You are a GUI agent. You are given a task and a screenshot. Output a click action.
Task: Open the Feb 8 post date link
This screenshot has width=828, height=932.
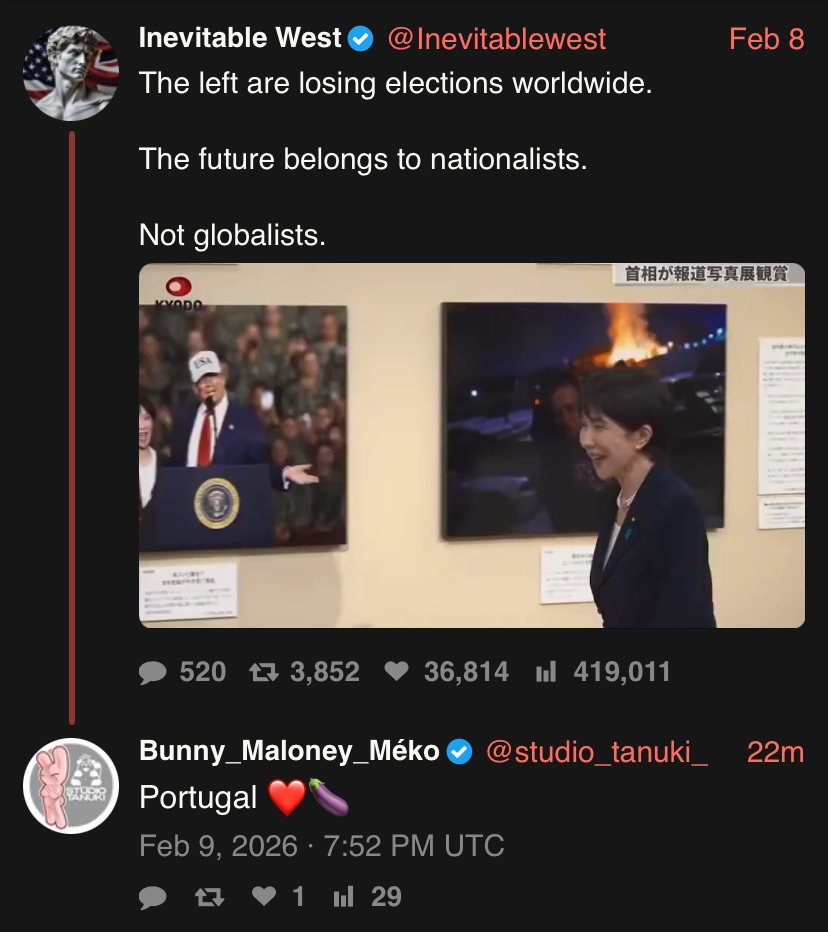[766, 39]
